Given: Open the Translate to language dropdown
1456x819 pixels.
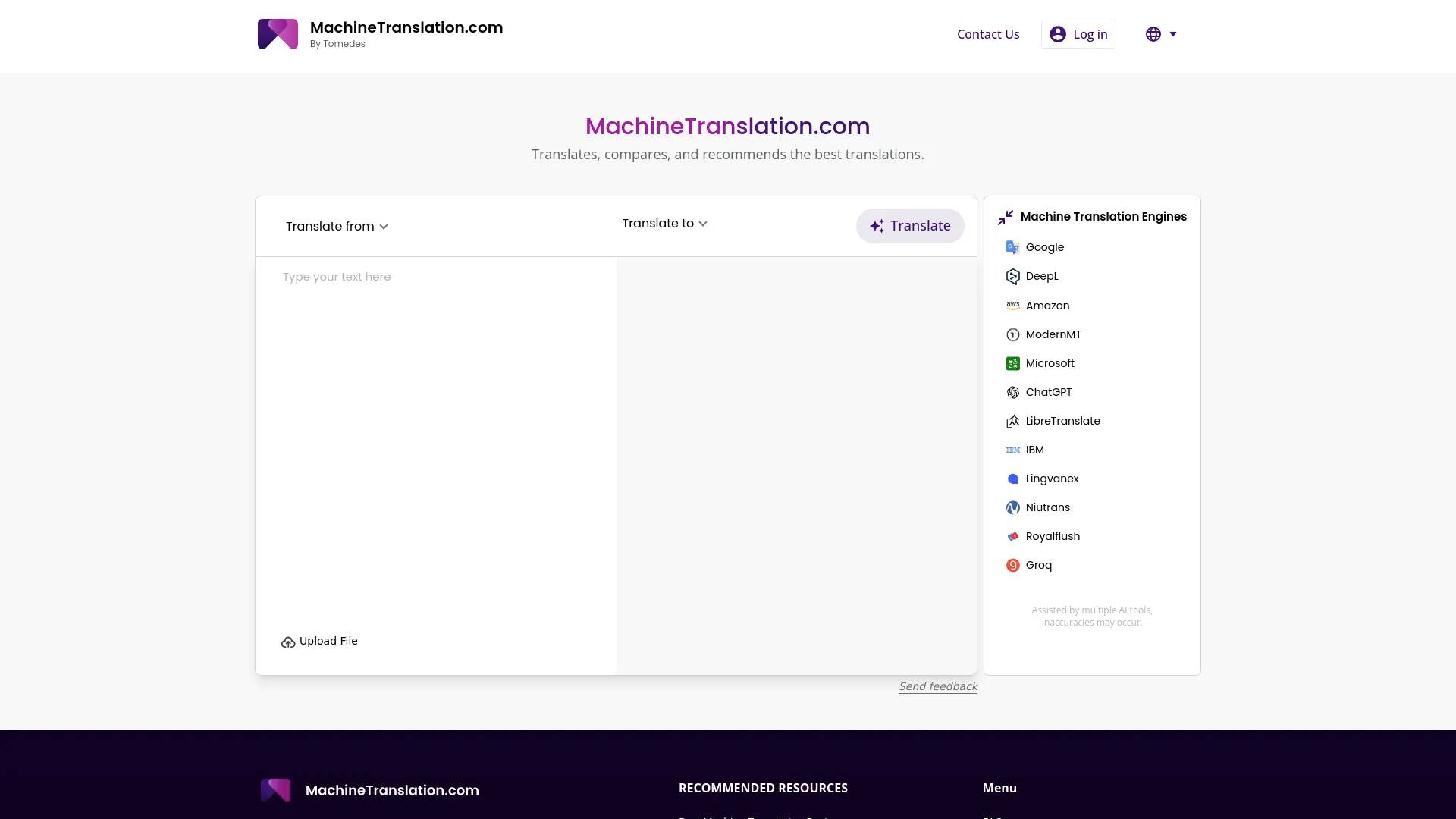Looking at the screenshot, I should pyautogui.click(x=664, y=223).
